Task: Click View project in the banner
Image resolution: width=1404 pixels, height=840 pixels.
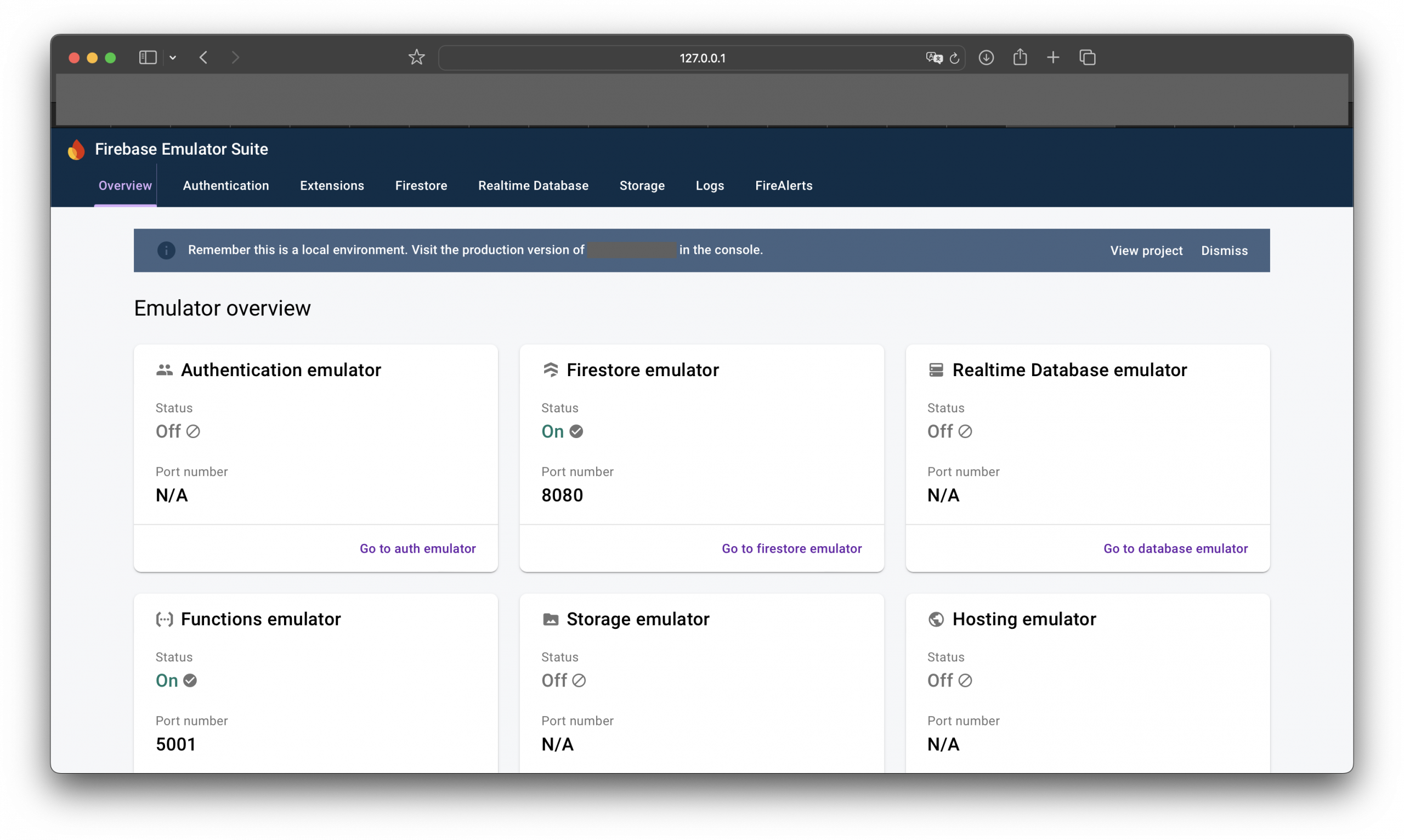Action: pos(1146,251)
